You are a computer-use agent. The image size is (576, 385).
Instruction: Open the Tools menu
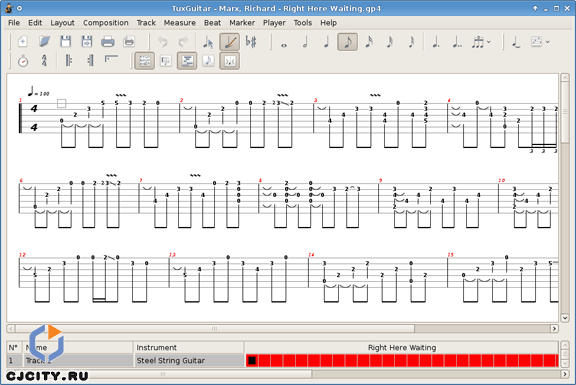[x=303, y=23]
